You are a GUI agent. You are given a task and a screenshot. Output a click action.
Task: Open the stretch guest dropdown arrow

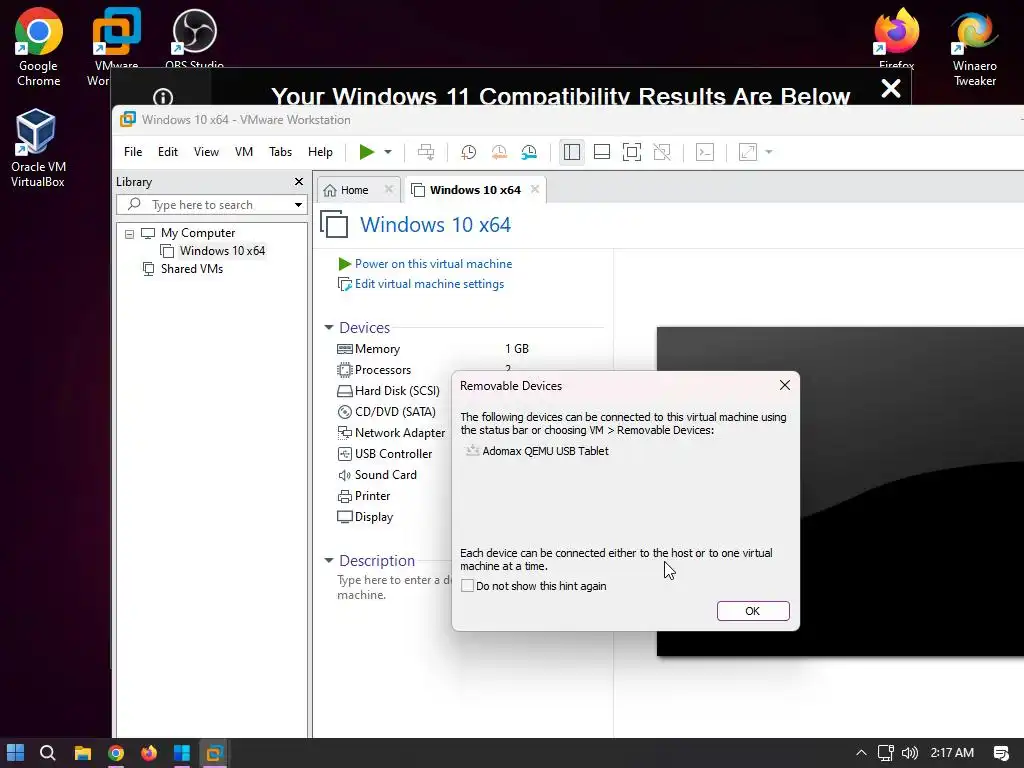pos(769,152)
